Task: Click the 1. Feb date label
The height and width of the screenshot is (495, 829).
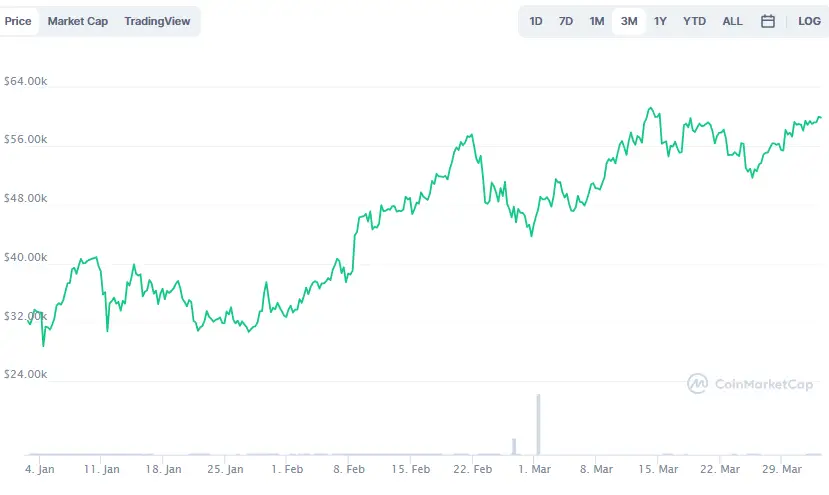Action: click(287, 469)
